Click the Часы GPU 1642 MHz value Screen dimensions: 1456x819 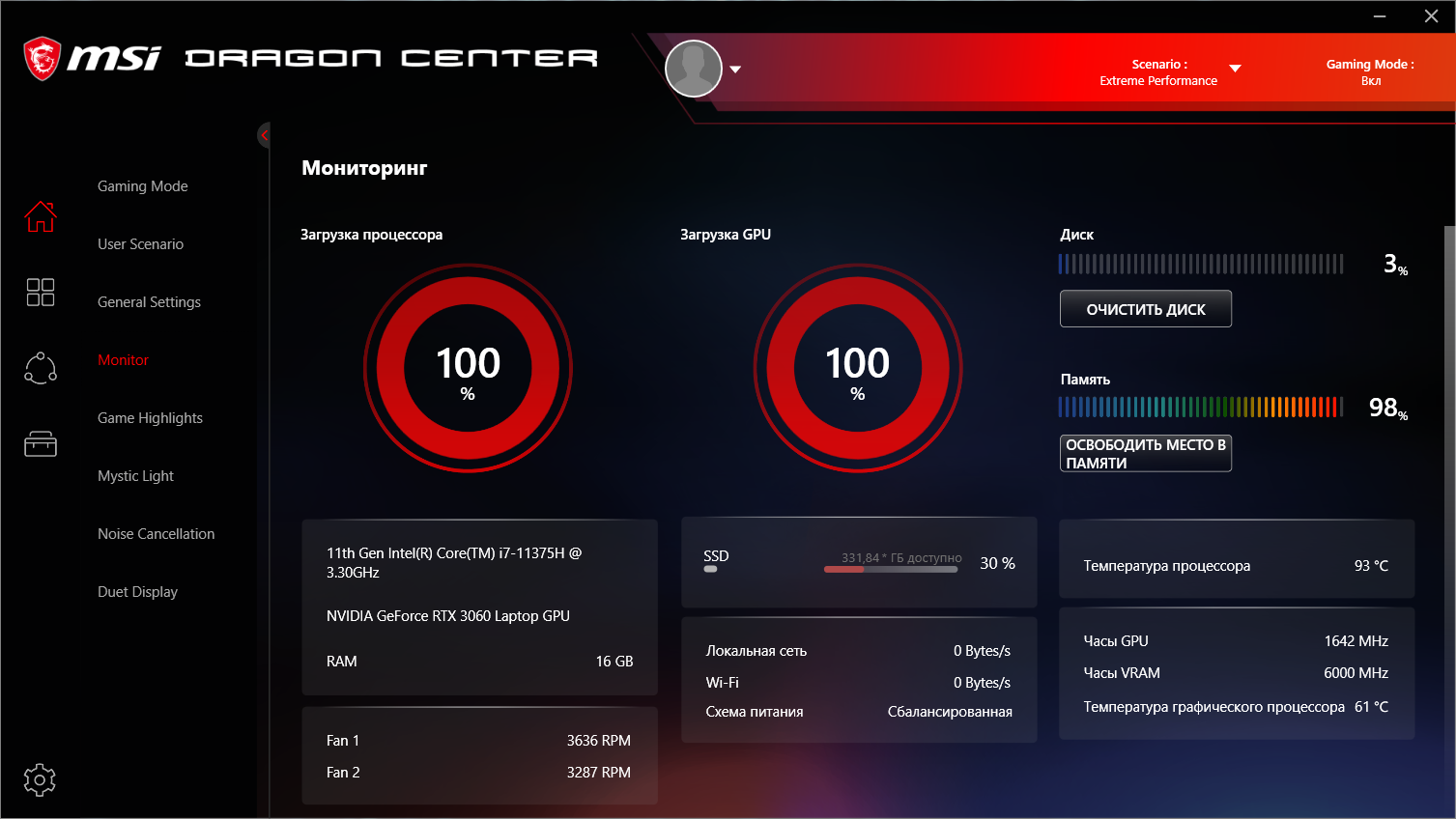coord(1356,641)
